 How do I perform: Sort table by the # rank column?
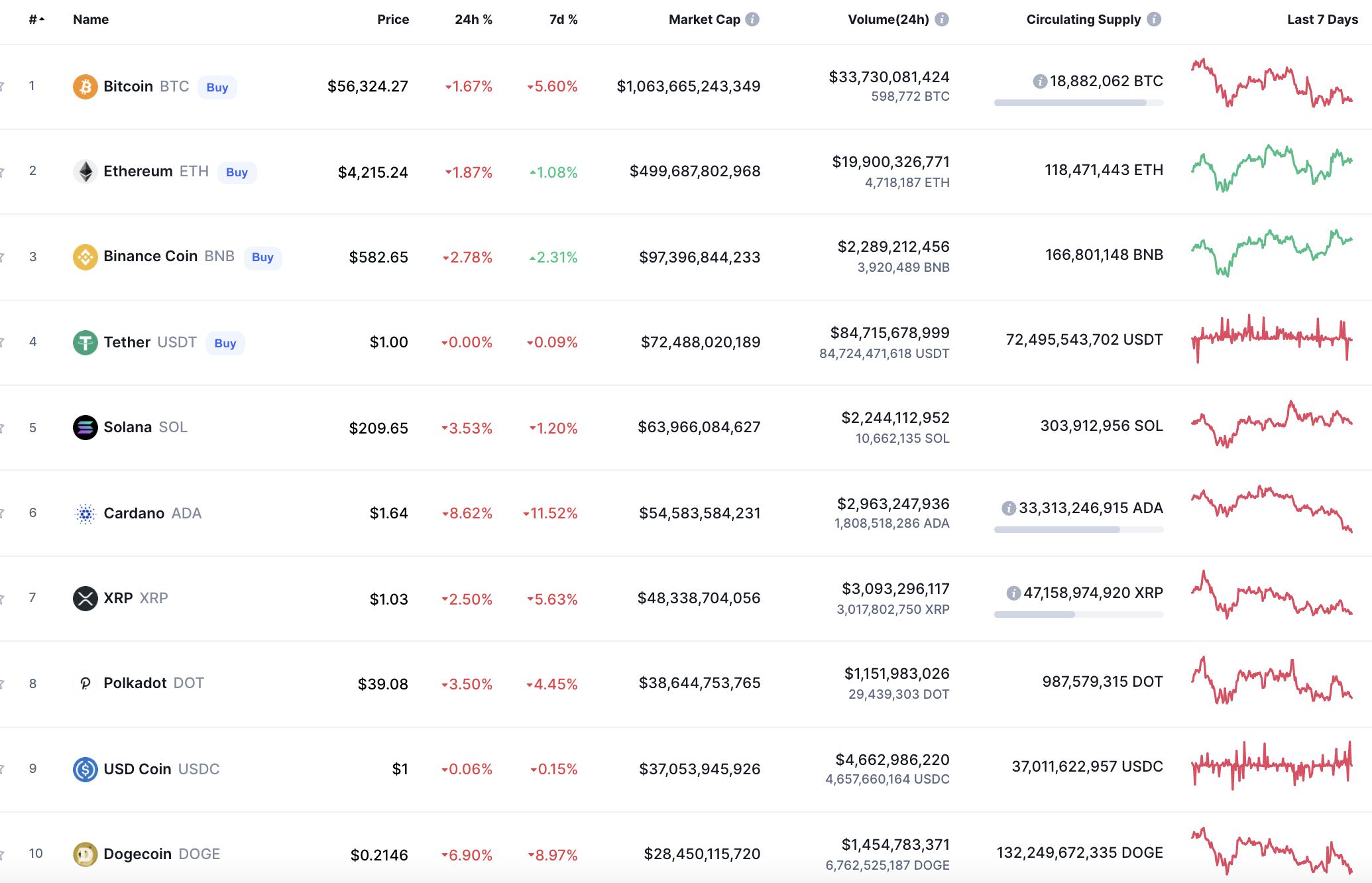tap(36, 19)
